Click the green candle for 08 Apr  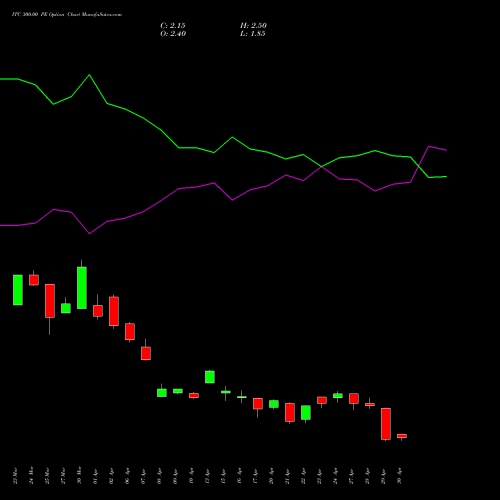click(162, 393)
